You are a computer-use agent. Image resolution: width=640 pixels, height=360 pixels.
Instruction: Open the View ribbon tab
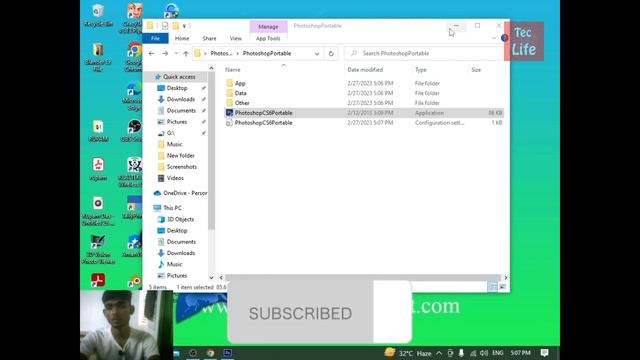(x=236, y=38)
